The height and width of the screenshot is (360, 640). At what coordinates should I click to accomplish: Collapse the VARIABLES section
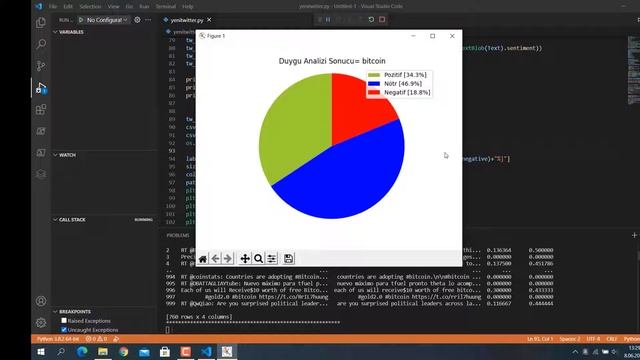tap(56, 32)
